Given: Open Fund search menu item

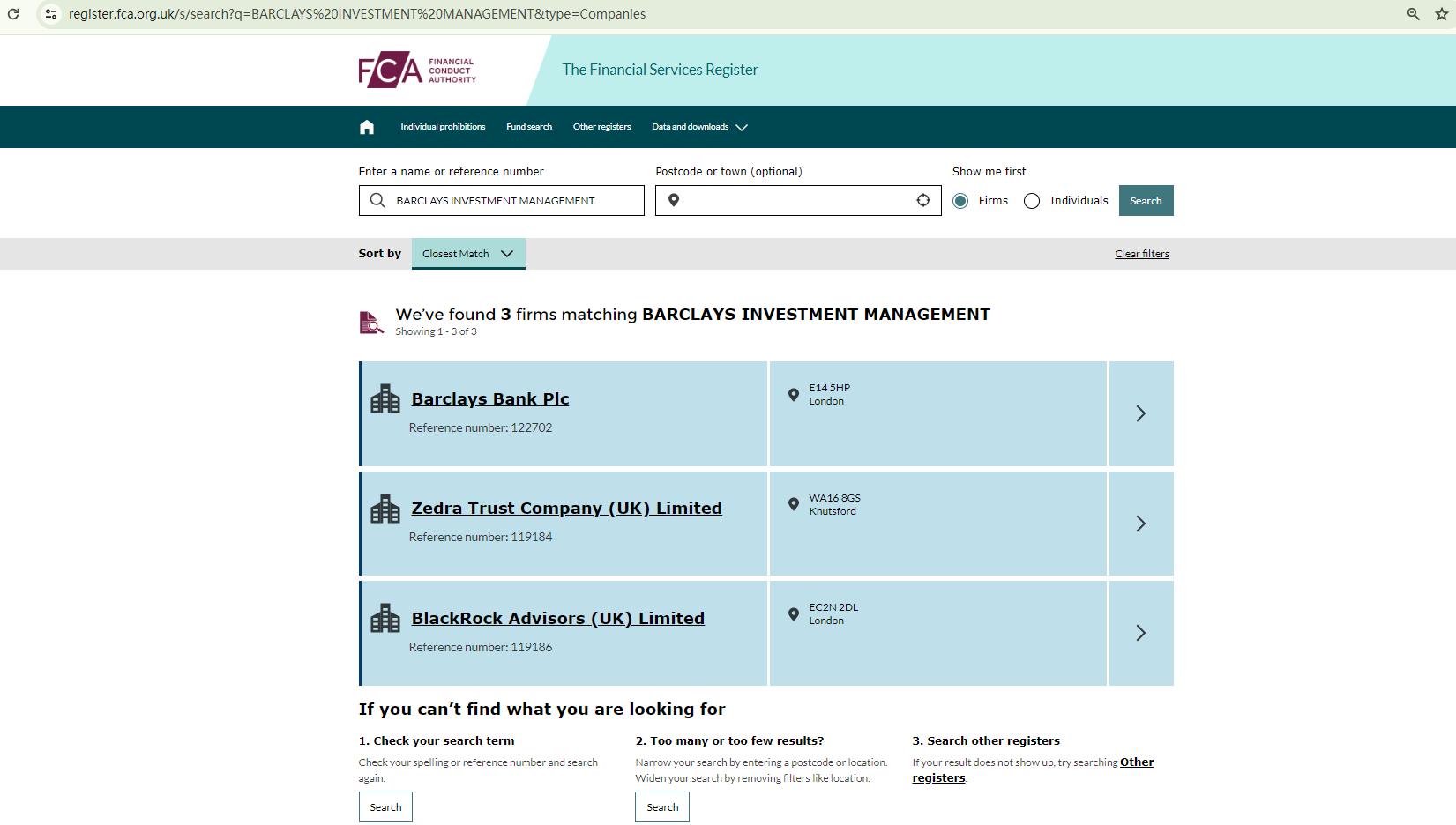Looking at the screenshot, I should point(529,127).
